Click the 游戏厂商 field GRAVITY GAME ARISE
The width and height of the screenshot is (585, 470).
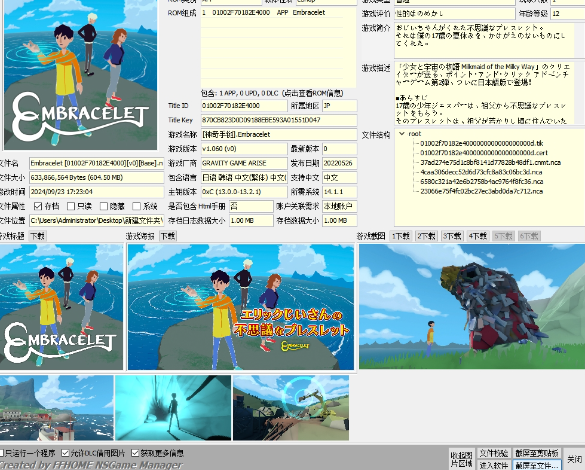[244, 163]
